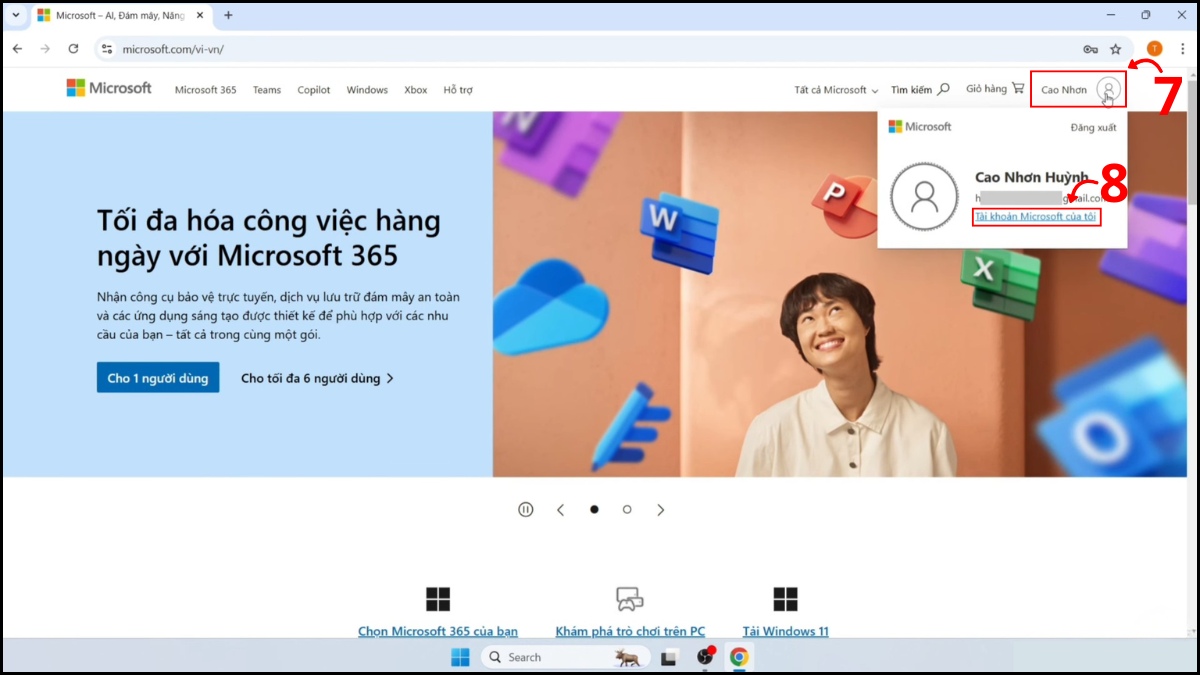Screen dimensions: 1200x675
Task: Click the circular avatar in the account panel
Action: coord(923,196)
